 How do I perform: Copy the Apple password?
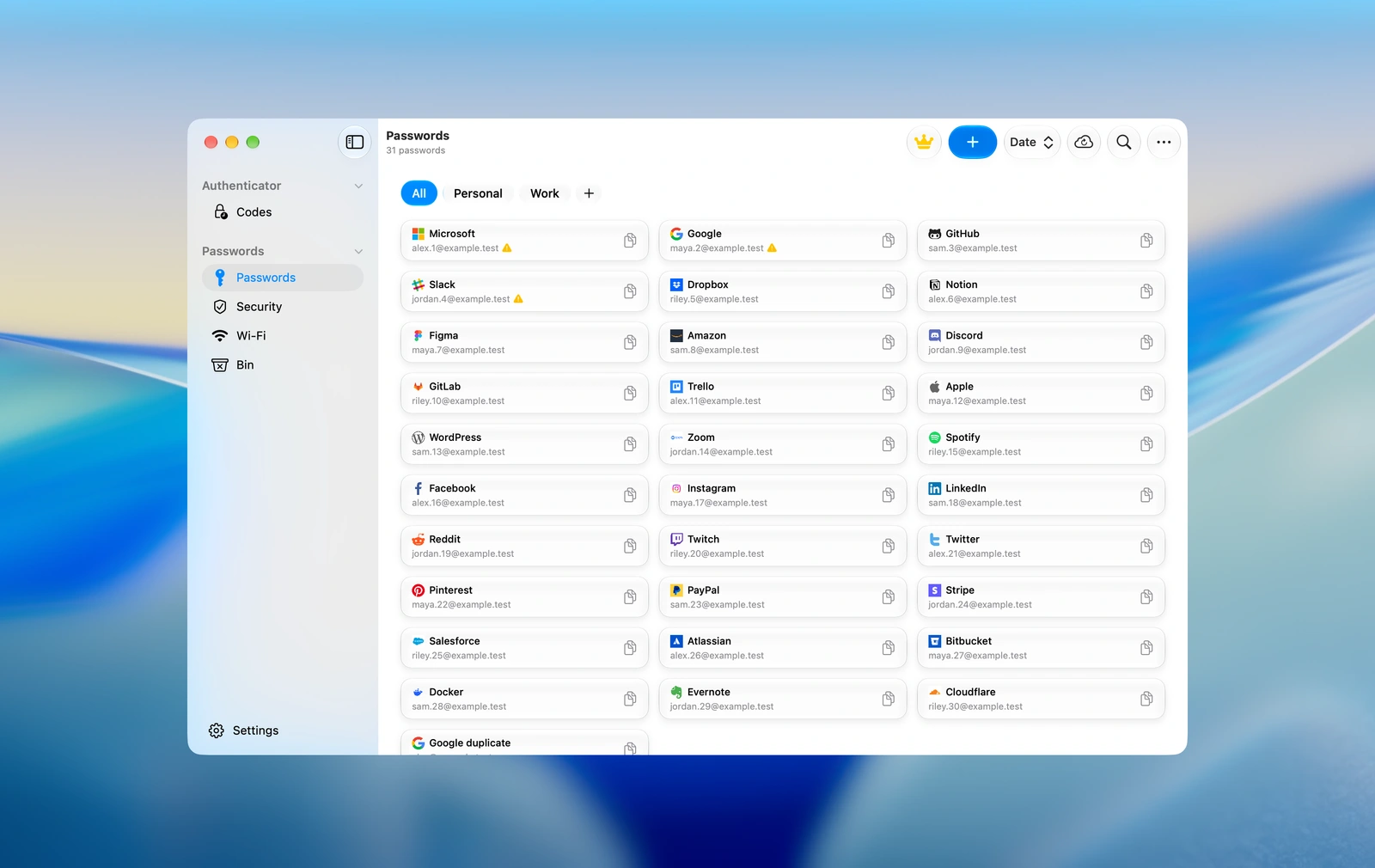1146,394
